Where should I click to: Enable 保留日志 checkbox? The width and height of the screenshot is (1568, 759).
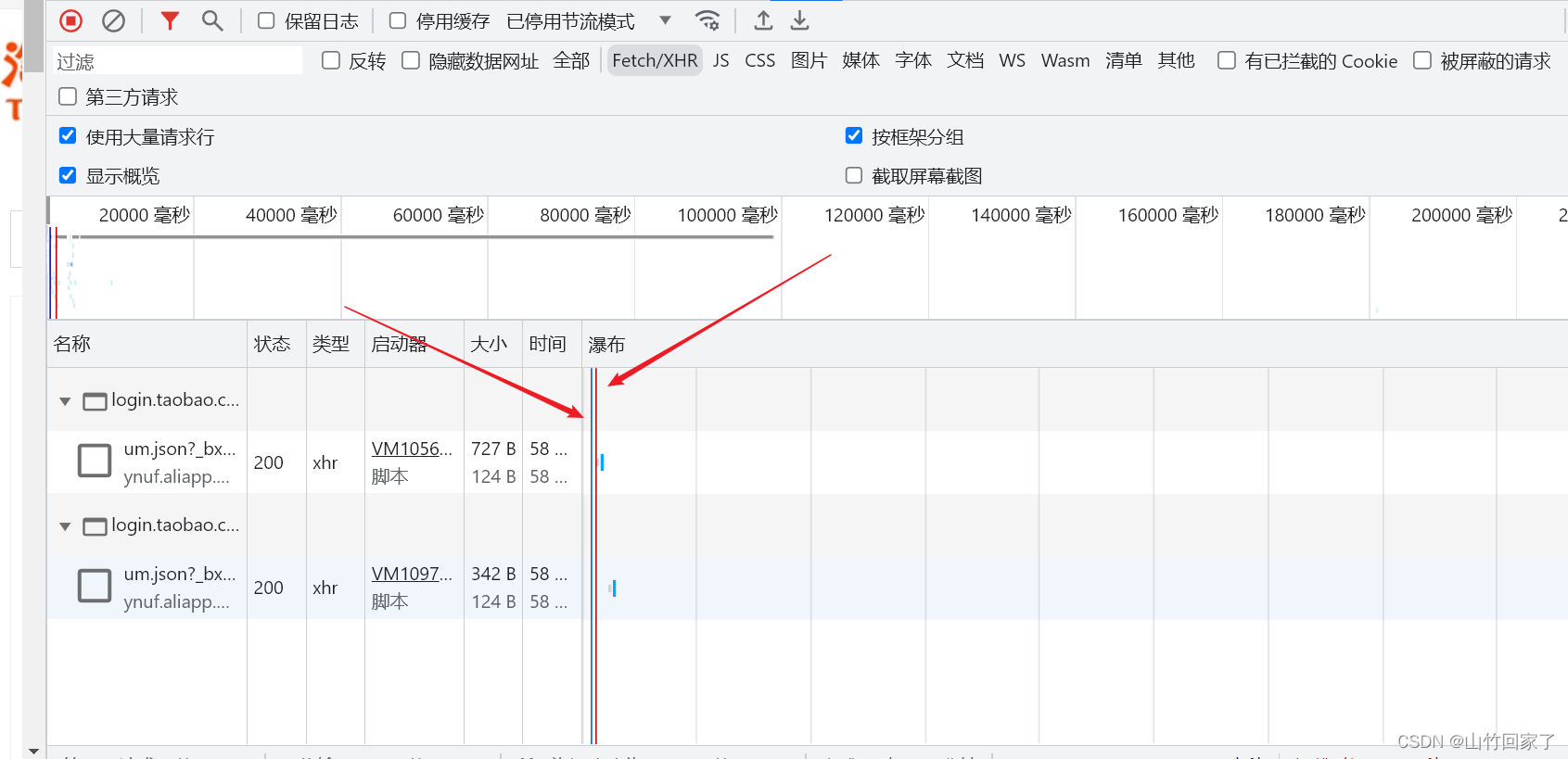[266, 20]
